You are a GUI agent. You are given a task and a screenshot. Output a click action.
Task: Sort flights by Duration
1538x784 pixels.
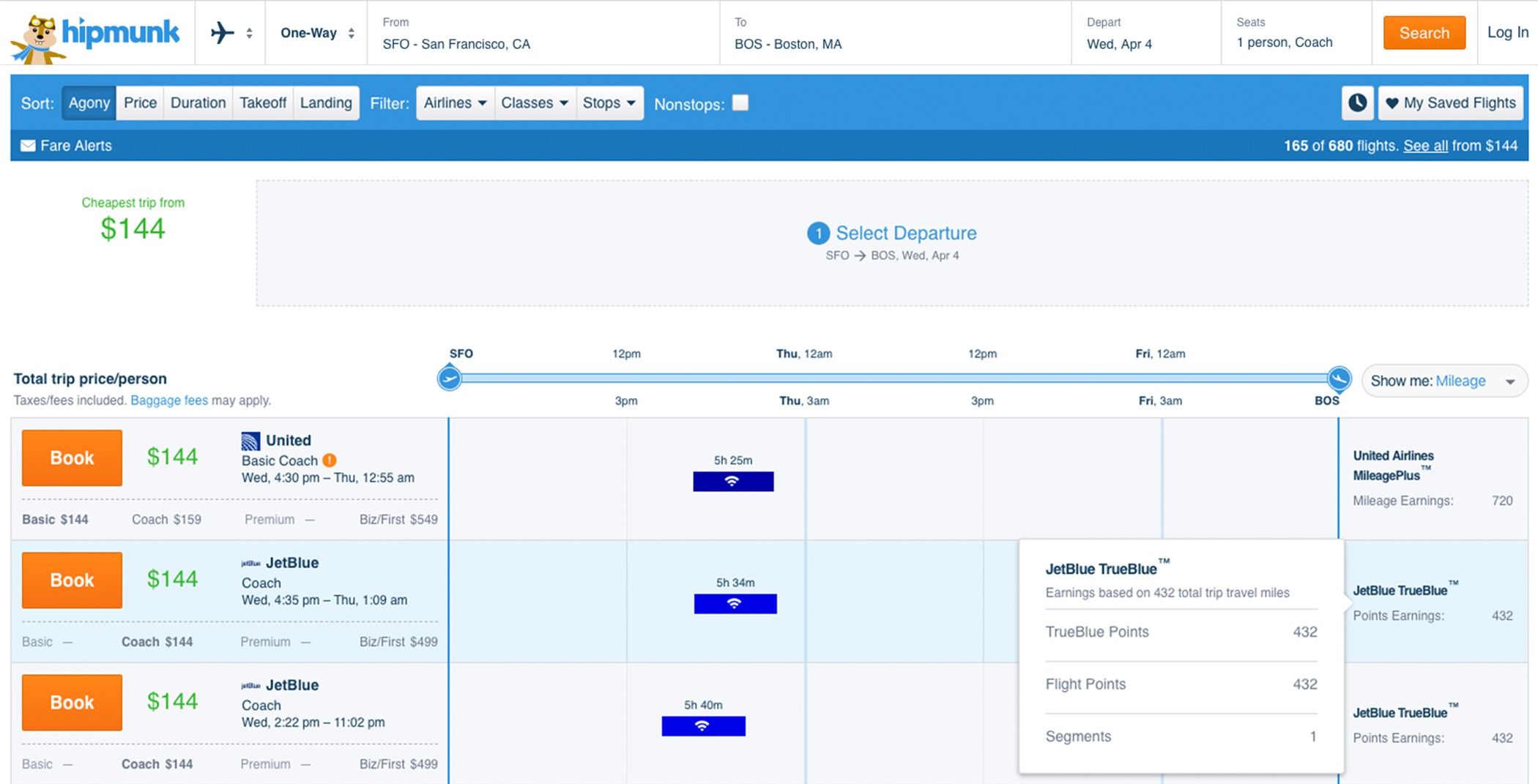click(198, 103)
